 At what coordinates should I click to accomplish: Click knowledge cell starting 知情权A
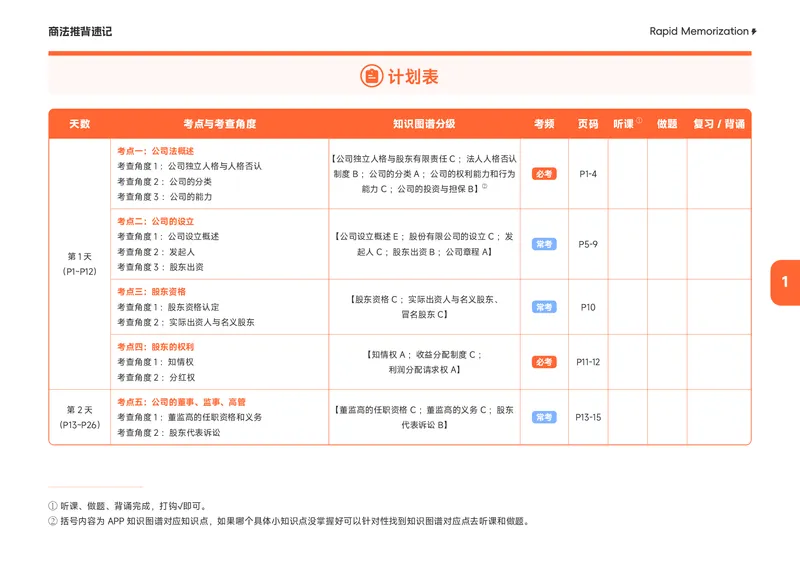coord(424,362)
